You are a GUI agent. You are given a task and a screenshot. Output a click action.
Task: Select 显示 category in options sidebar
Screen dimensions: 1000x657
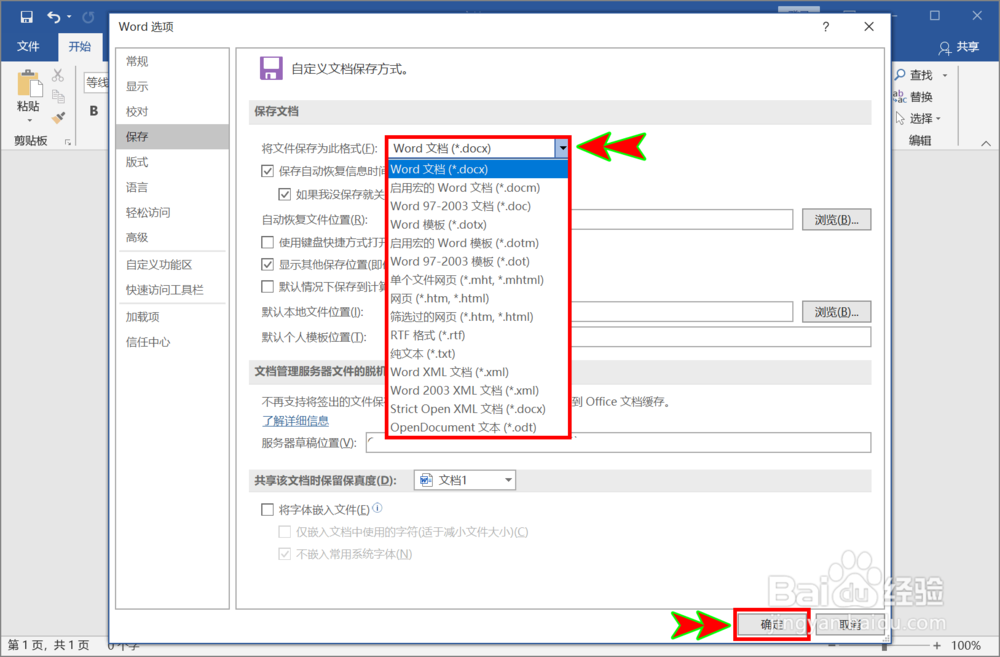point(172,86)
